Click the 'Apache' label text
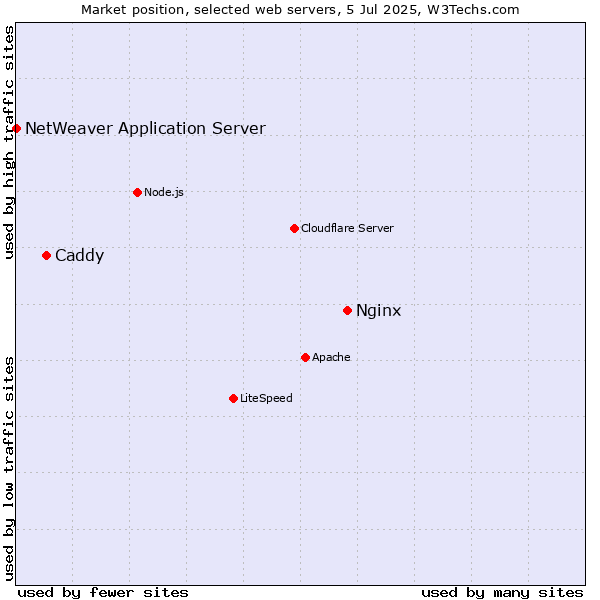This screenshot has width=600, height=600. [x=331, y=357]
